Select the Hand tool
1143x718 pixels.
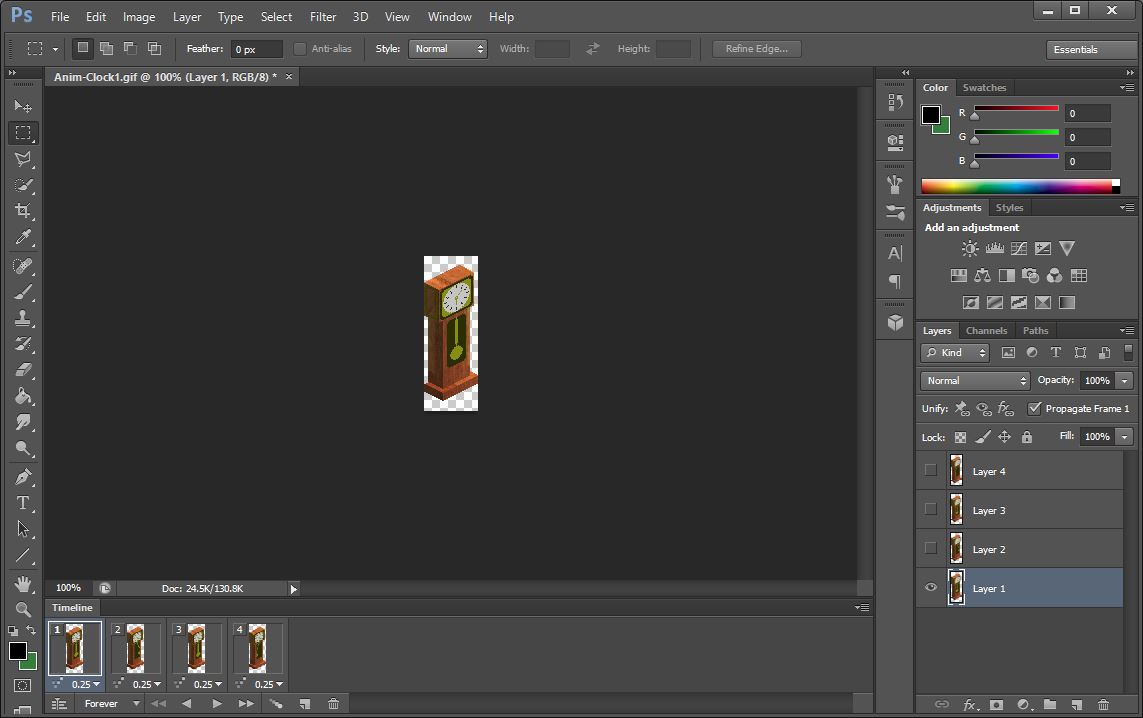23,584
